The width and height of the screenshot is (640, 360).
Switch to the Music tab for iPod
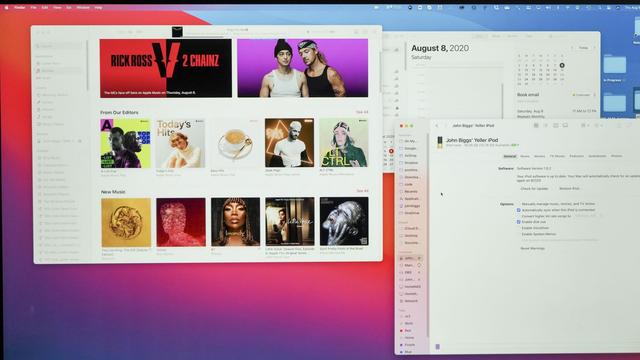coord(525,156)
